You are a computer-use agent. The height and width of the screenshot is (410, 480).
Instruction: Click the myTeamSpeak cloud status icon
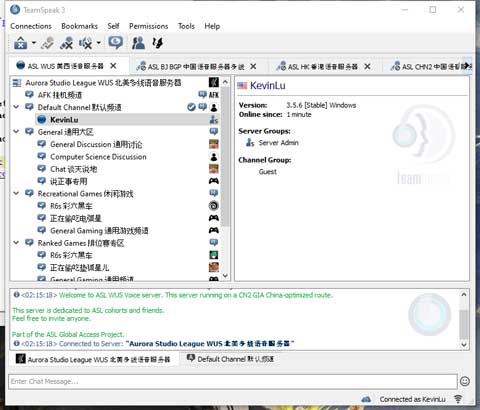tap(366, 399)
